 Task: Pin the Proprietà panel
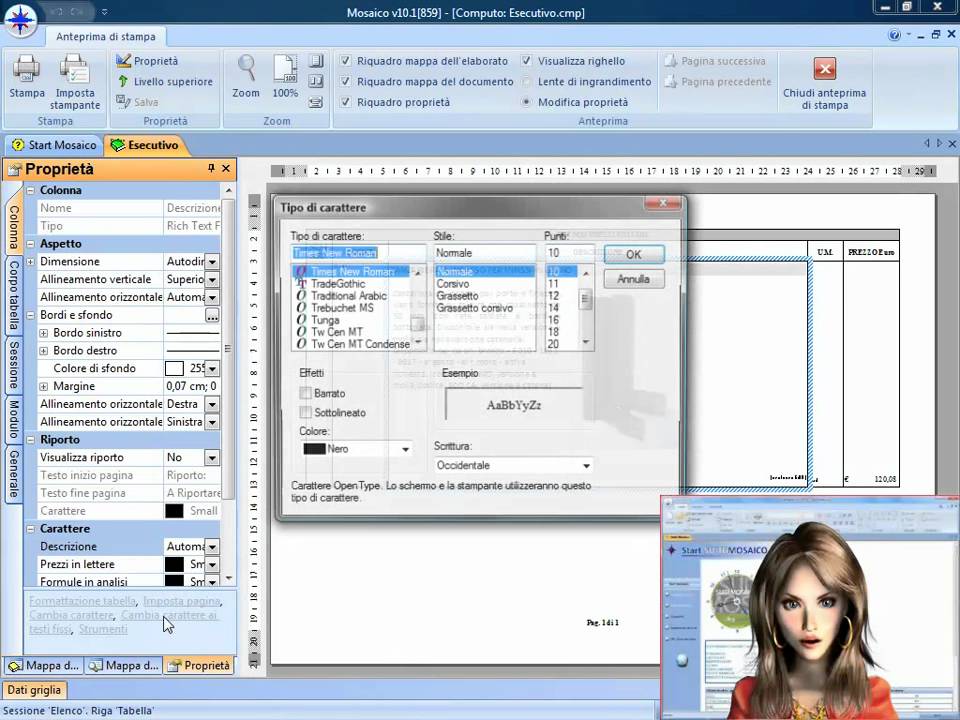pos(211,168)
